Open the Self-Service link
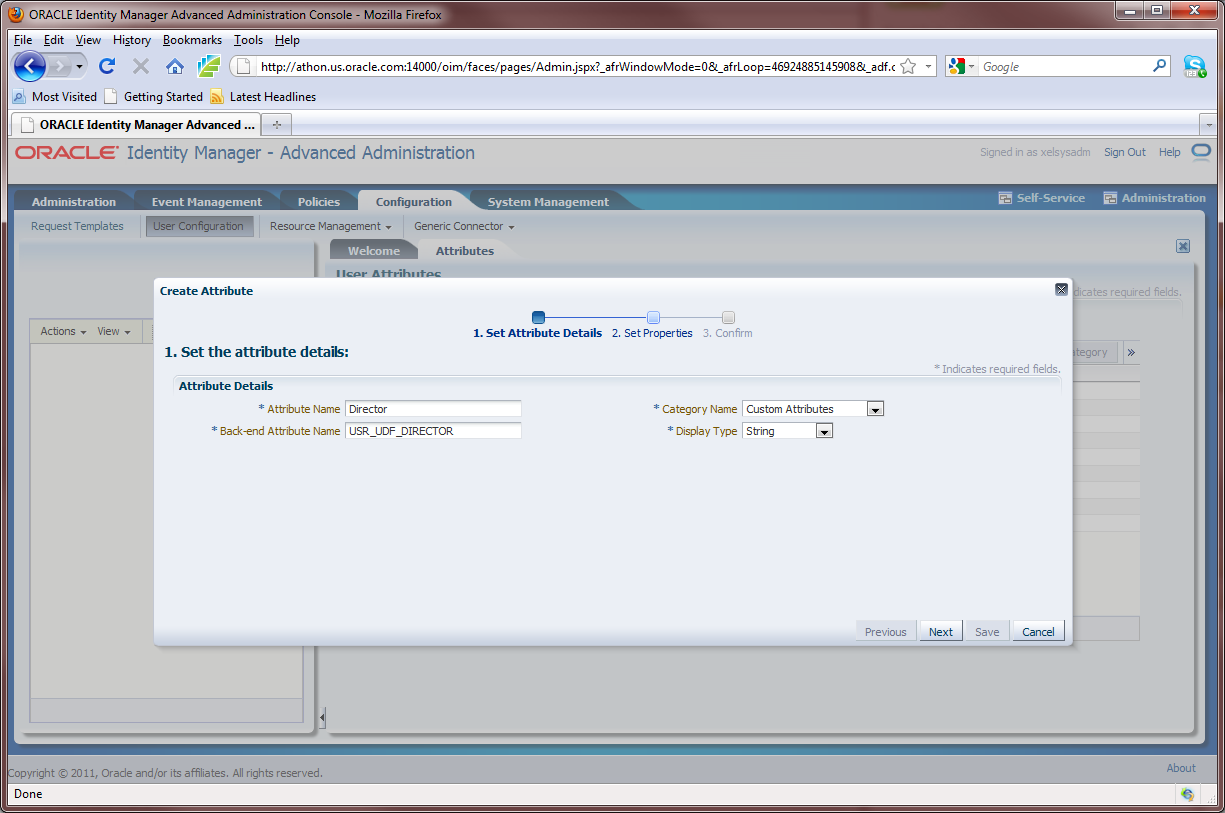 tap(1041, 198)
